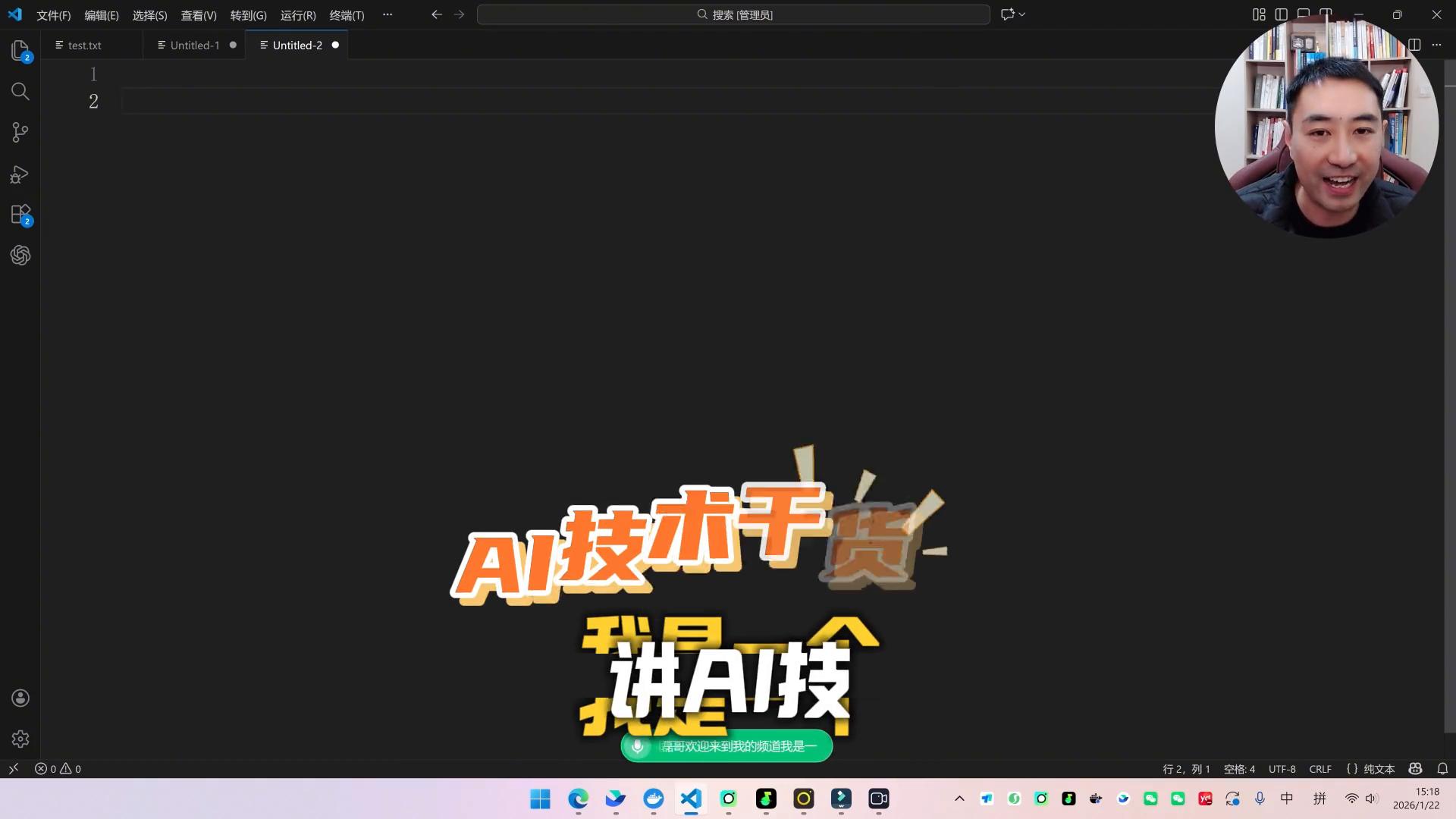Open the Extensions view

(x=20, y=215)
